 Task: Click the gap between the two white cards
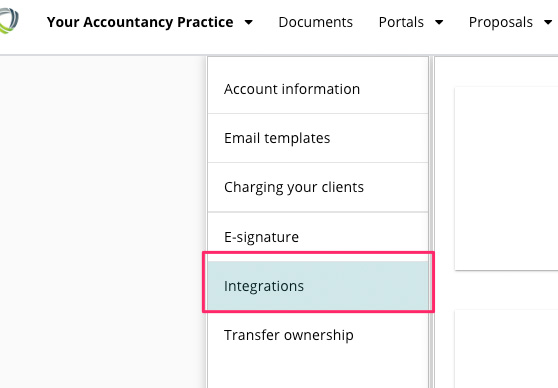click(506, 290)
